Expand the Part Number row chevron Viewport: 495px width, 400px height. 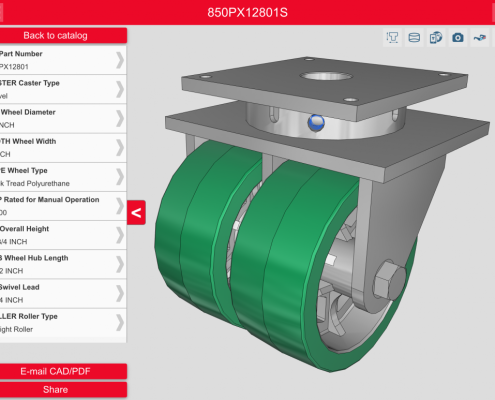coord(120,60)
